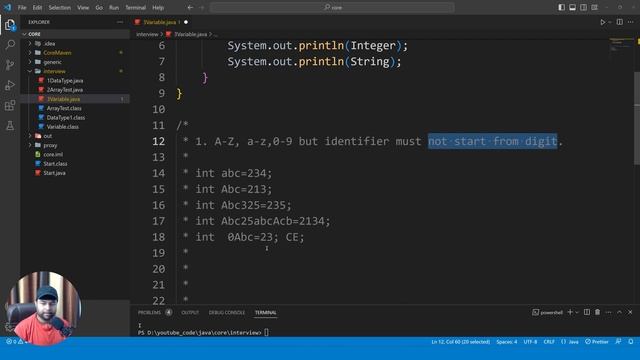
Task: Open the Edit menu
Action: [37, 7]
